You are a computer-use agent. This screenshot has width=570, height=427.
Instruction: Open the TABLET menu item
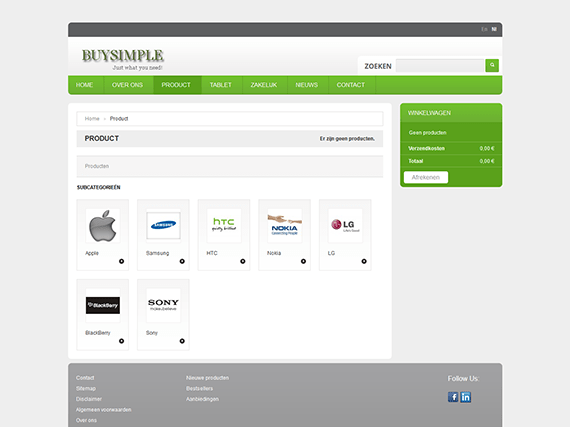[x=220, y=85]
